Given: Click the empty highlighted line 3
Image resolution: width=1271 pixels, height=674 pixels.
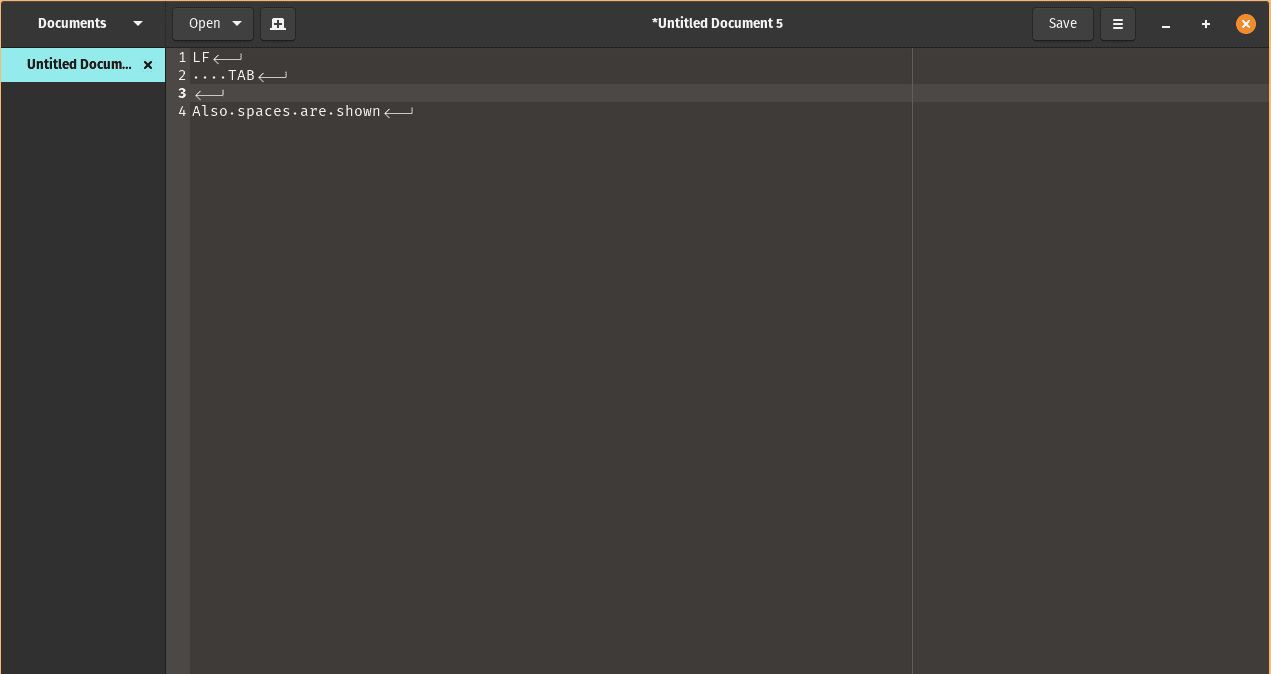Looking at the screenshot, I should pos(729,94).
